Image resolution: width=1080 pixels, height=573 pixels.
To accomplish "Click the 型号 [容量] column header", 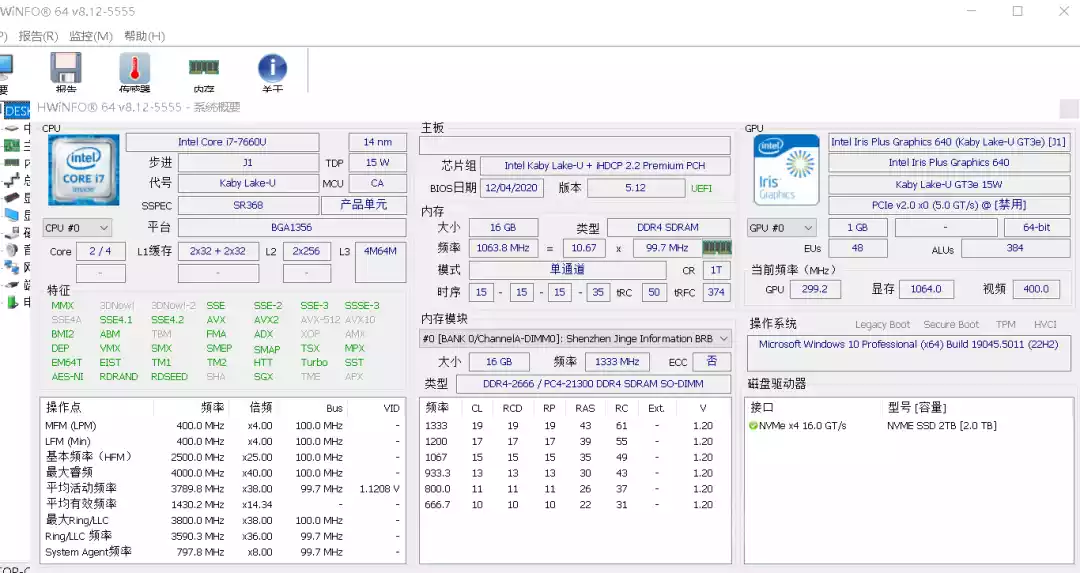I will coord(917,408).
